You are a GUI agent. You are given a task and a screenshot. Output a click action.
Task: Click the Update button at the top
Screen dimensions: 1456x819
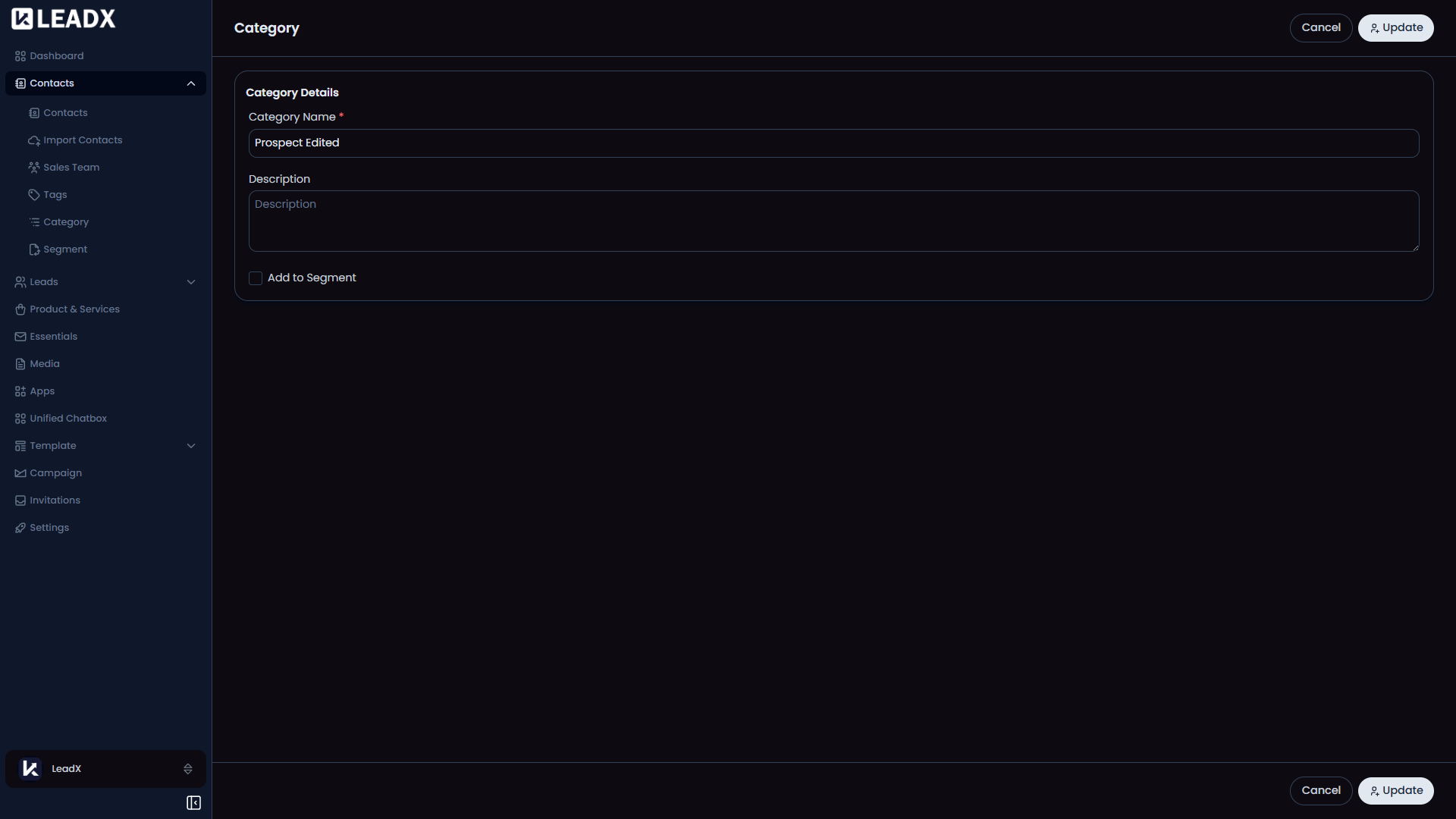click(1396, 27)
